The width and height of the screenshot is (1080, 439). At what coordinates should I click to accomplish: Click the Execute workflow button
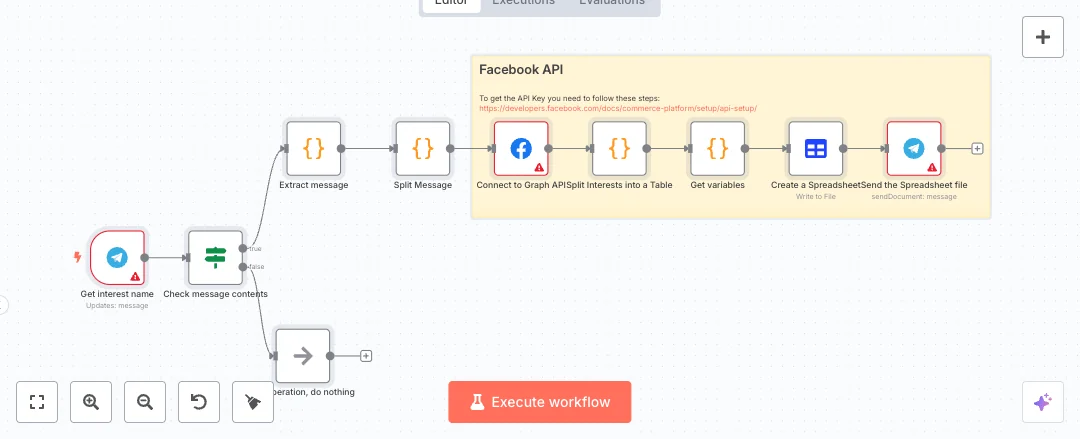tap(540, 402)
